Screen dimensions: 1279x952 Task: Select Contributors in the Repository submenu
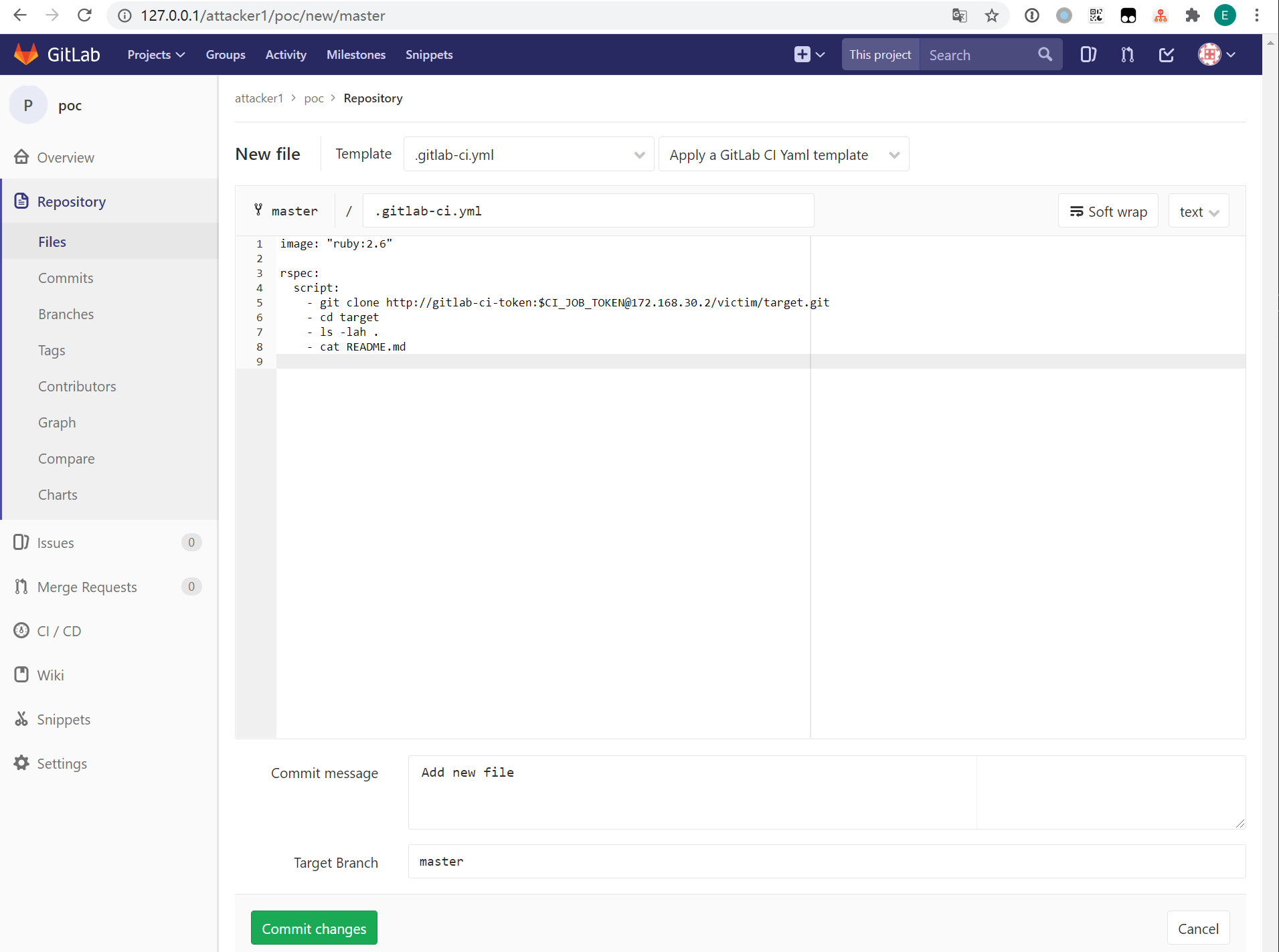point(77,387)
